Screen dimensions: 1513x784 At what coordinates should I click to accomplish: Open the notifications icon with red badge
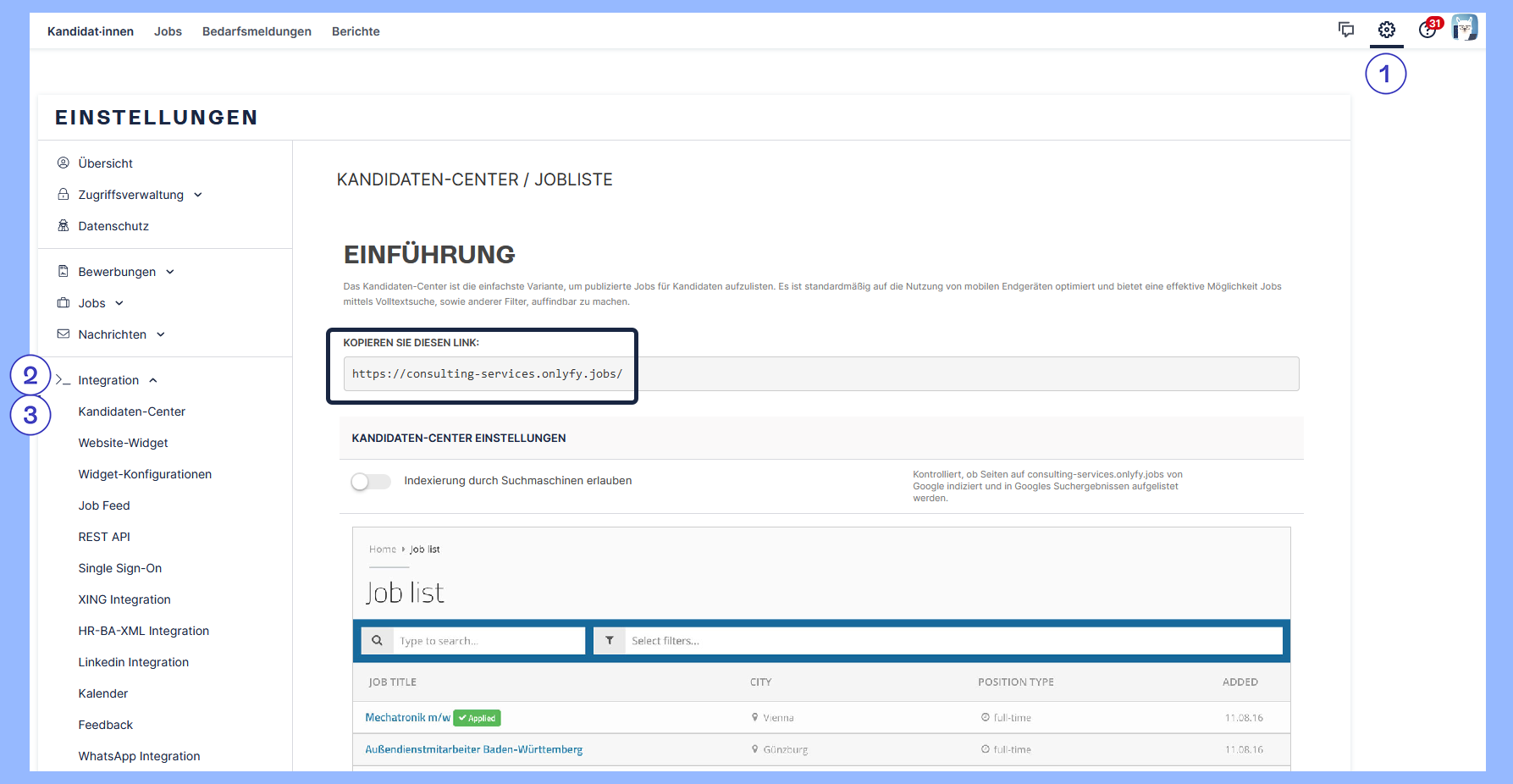click(x=1428, y=30)
